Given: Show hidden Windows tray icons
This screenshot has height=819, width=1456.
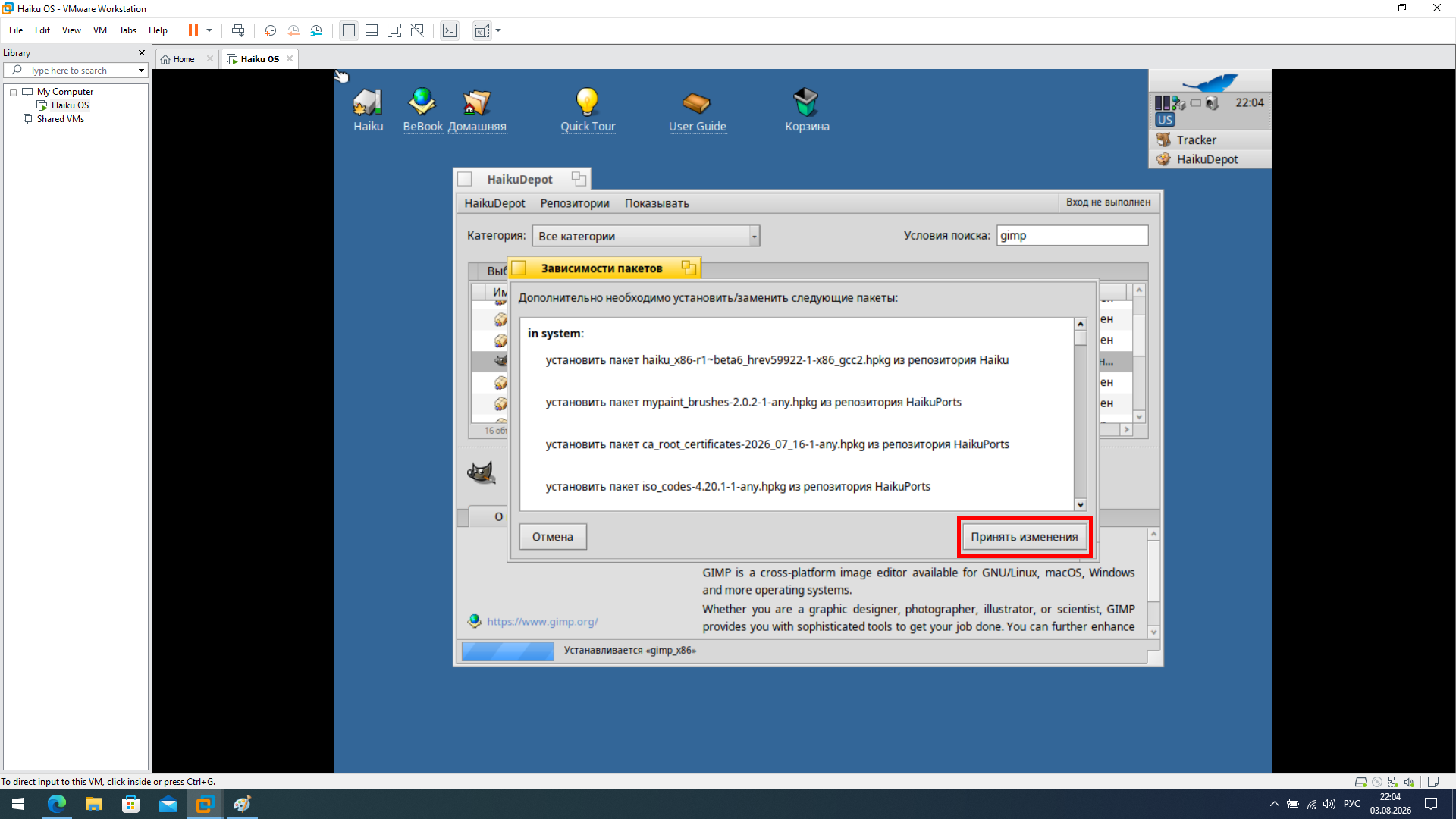Looking at the screenshot, I should 1274,804.
